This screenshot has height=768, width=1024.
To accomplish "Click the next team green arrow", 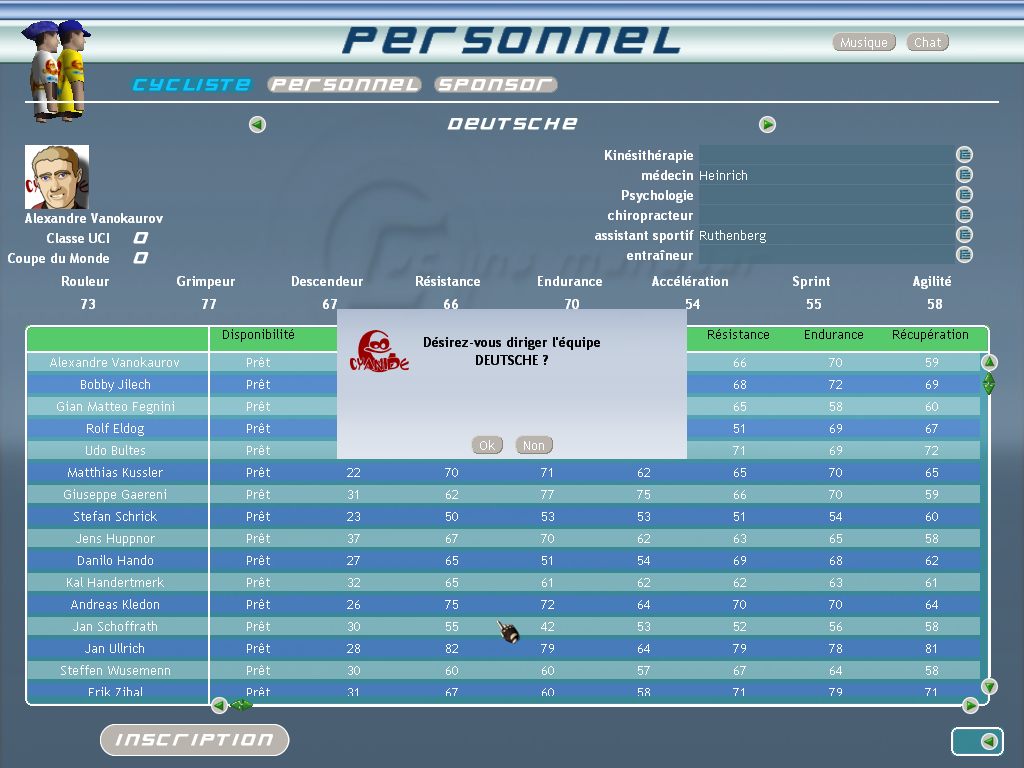I will point(767,125).
